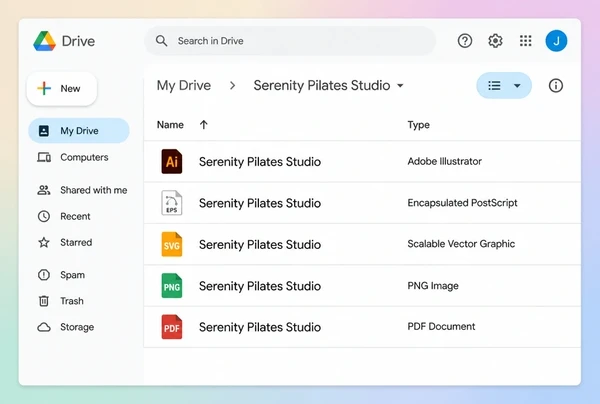Show folder details info icon

pyautogui.click(x=556, y=85)
